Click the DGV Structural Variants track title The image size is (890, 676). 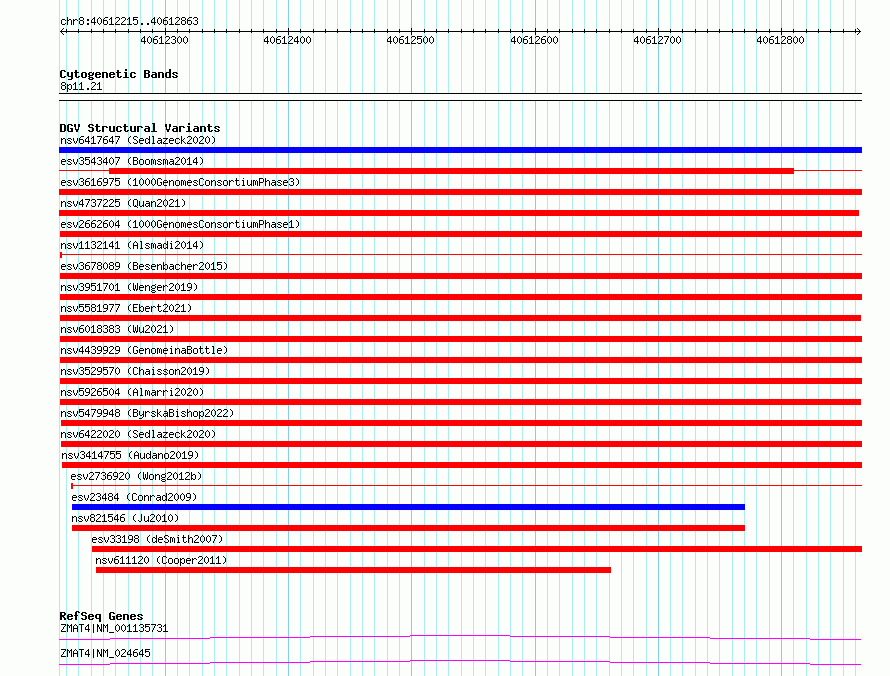pyautogui.click(x=140, y=128)
